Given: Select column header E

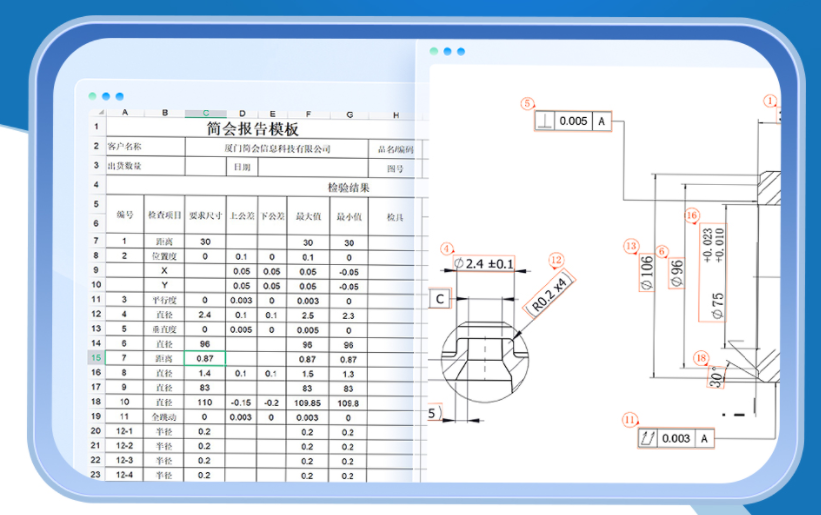Looking at the screenshot, I should [x=272, y=114].
